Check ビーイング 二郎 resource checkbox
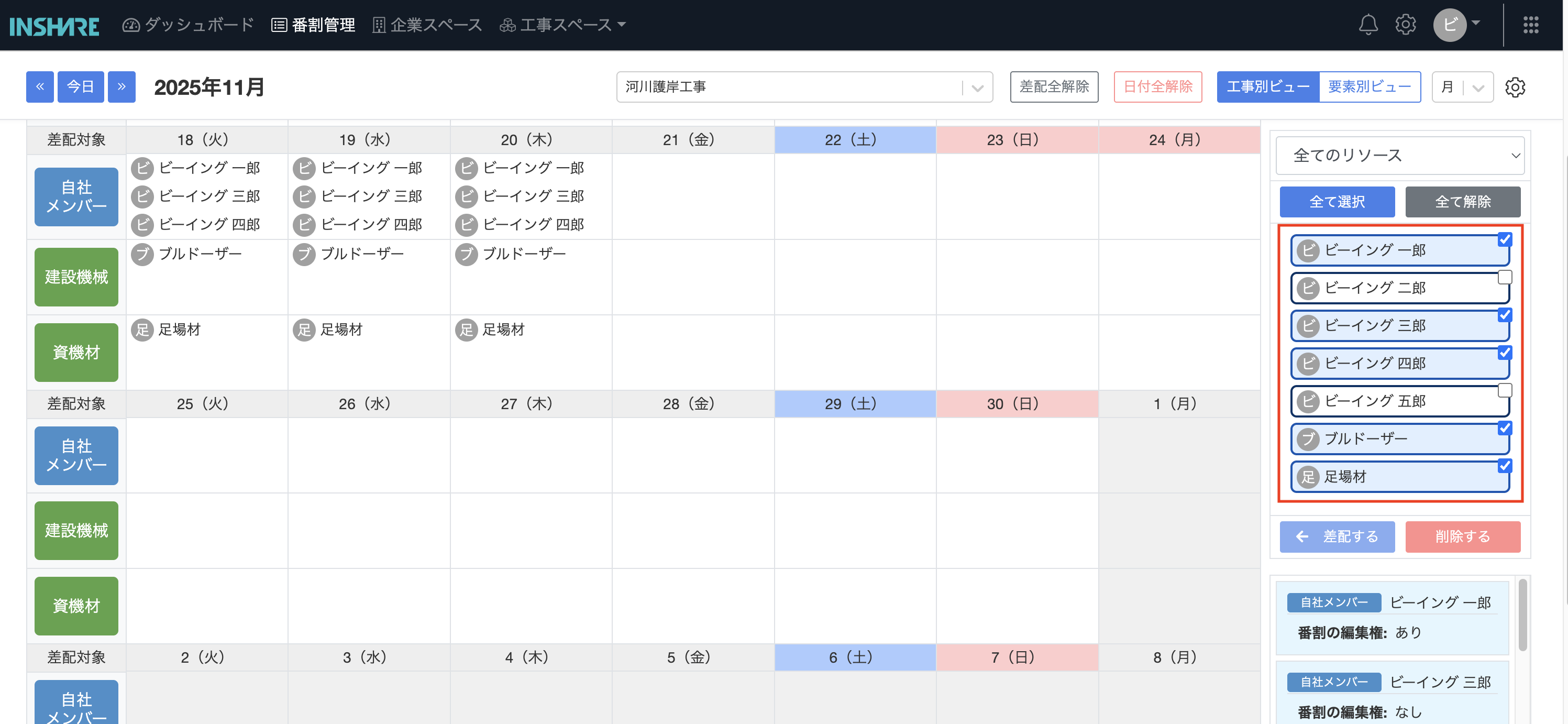 1505,277
